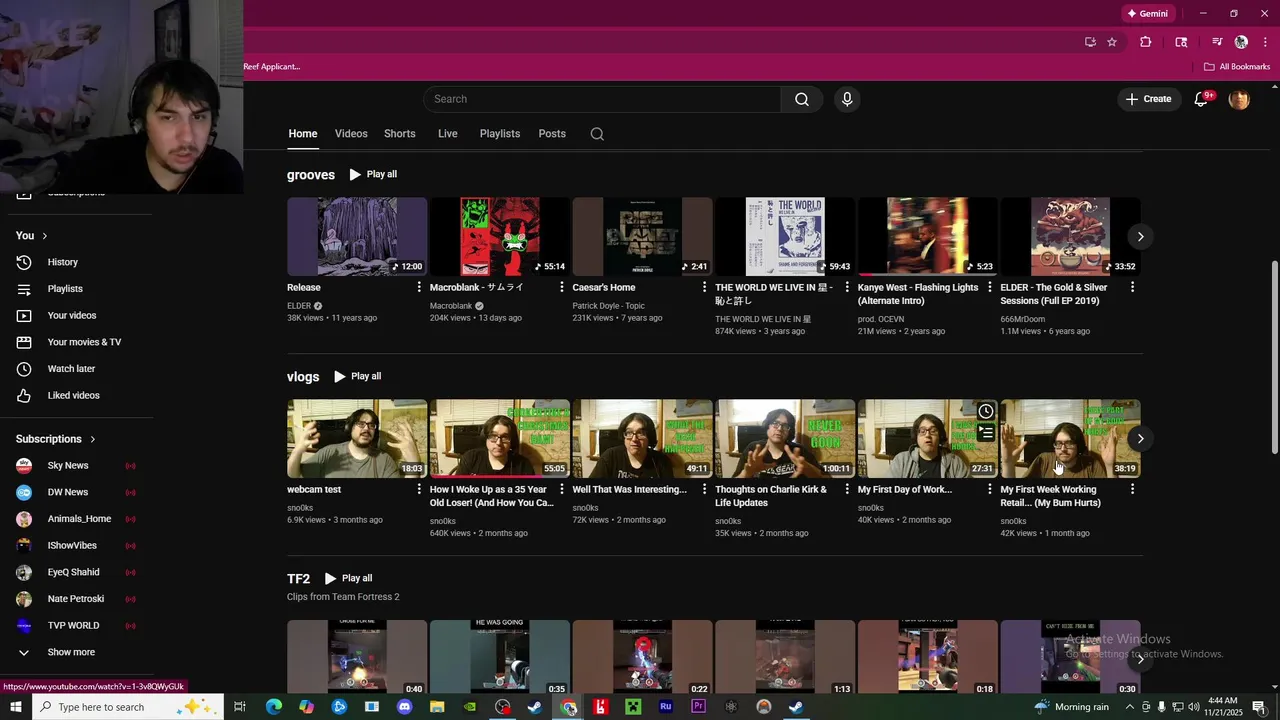Show hidden system tray icons
This screenshot has height=720, width=1280.
[x=1130, y=707]
